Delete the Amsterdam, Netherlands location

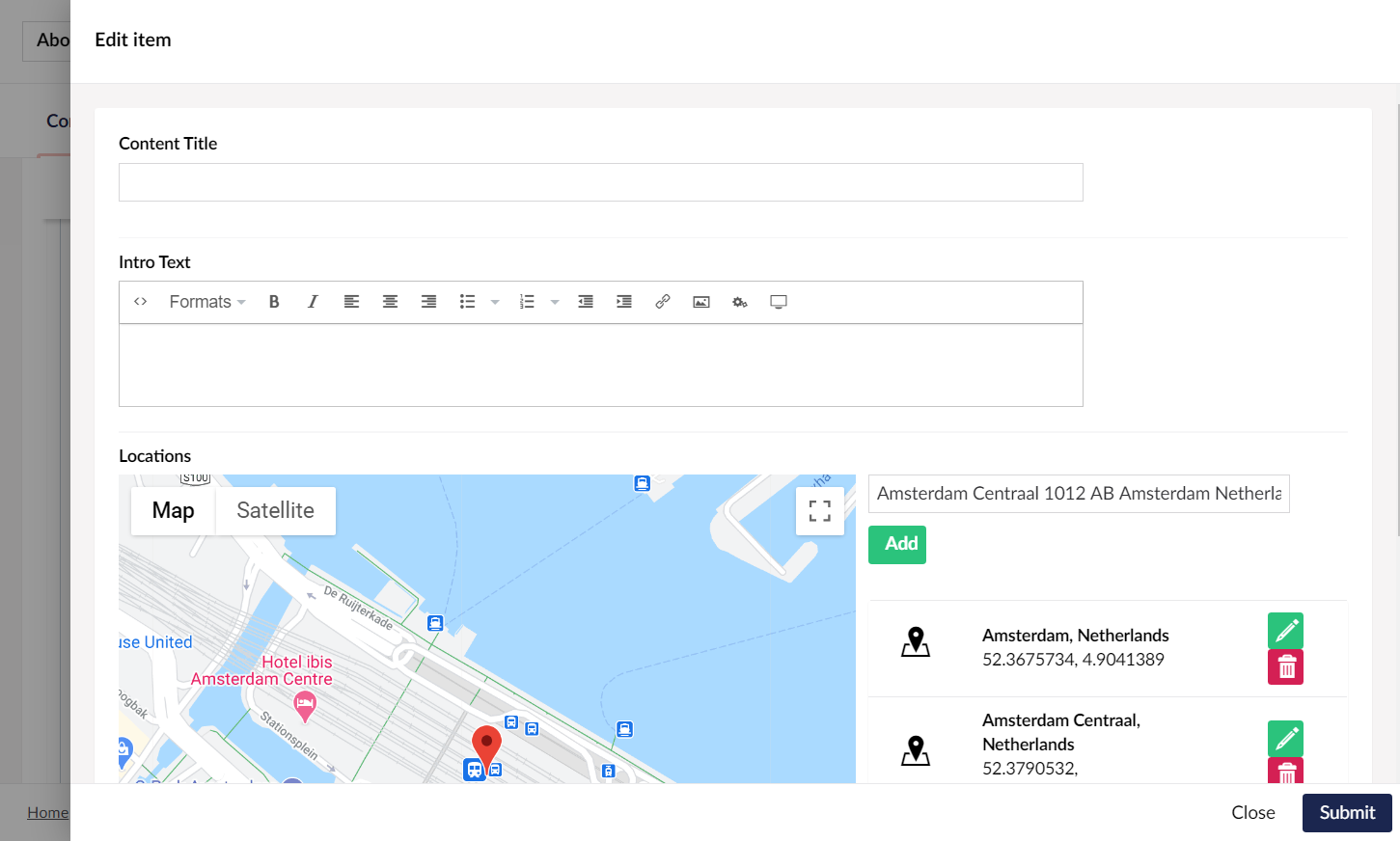[x=1285, y=666]
